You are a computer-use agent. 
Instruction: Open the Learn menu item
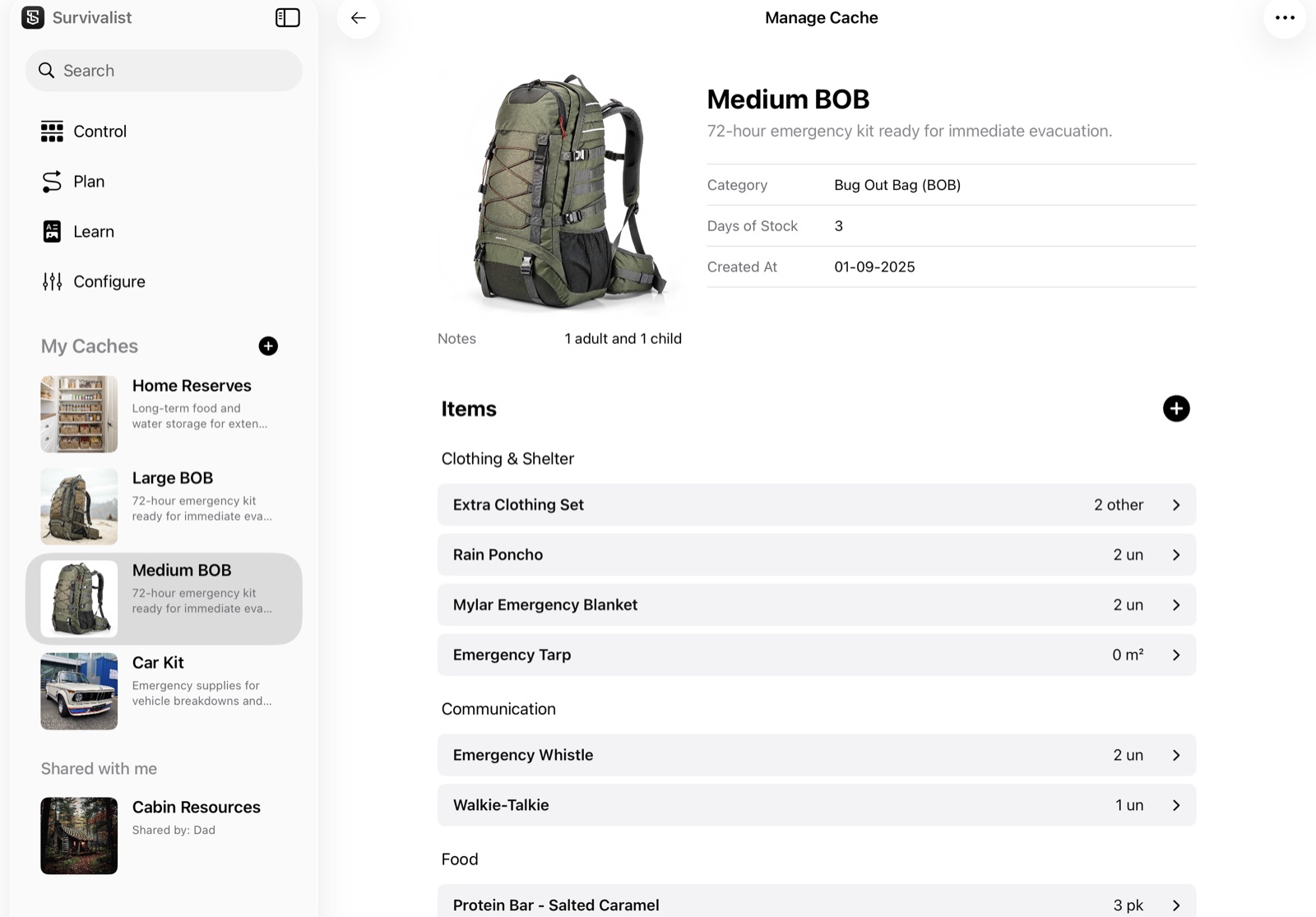(x=164, y=232)
